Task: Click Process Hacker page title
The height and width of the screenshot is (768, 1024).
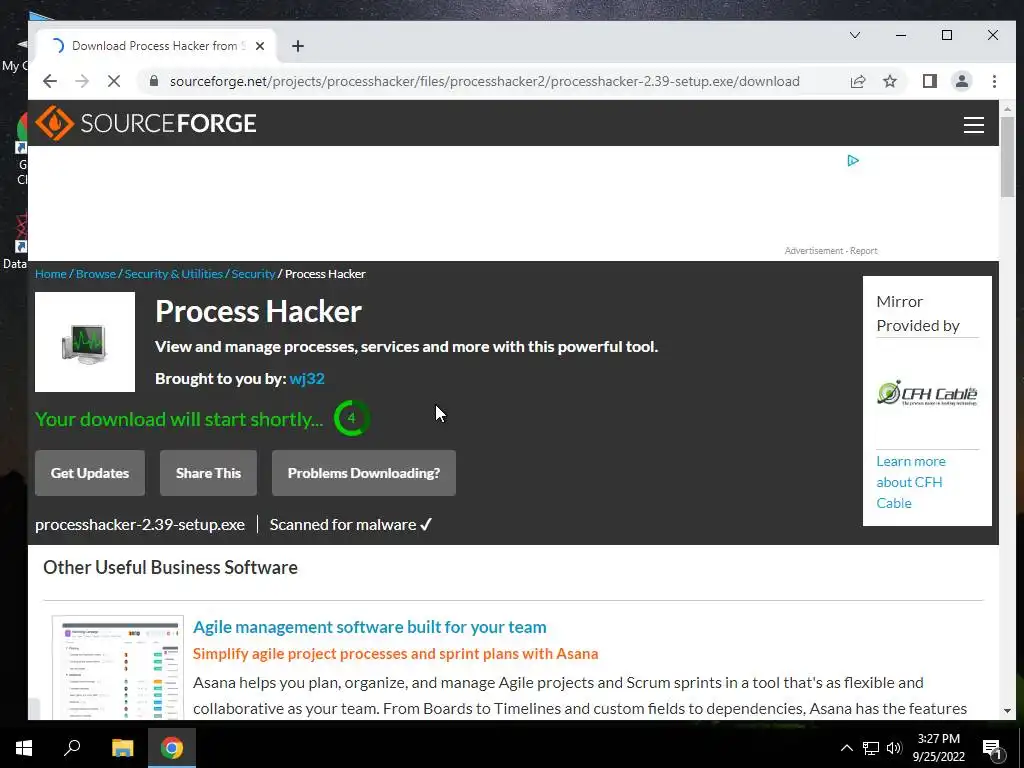Action: click(259, 312)
